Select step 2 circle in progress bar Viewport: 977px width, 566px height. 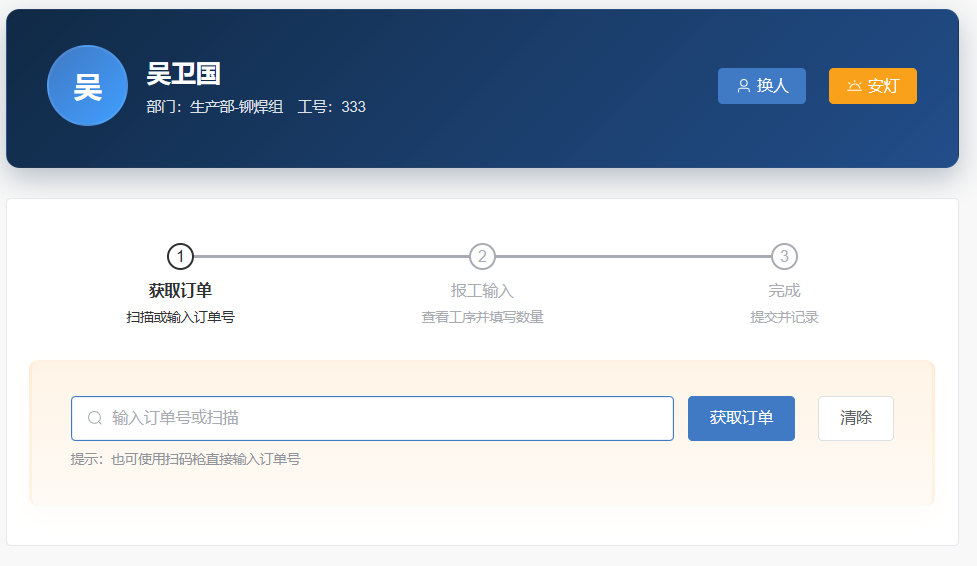(482, 257)
